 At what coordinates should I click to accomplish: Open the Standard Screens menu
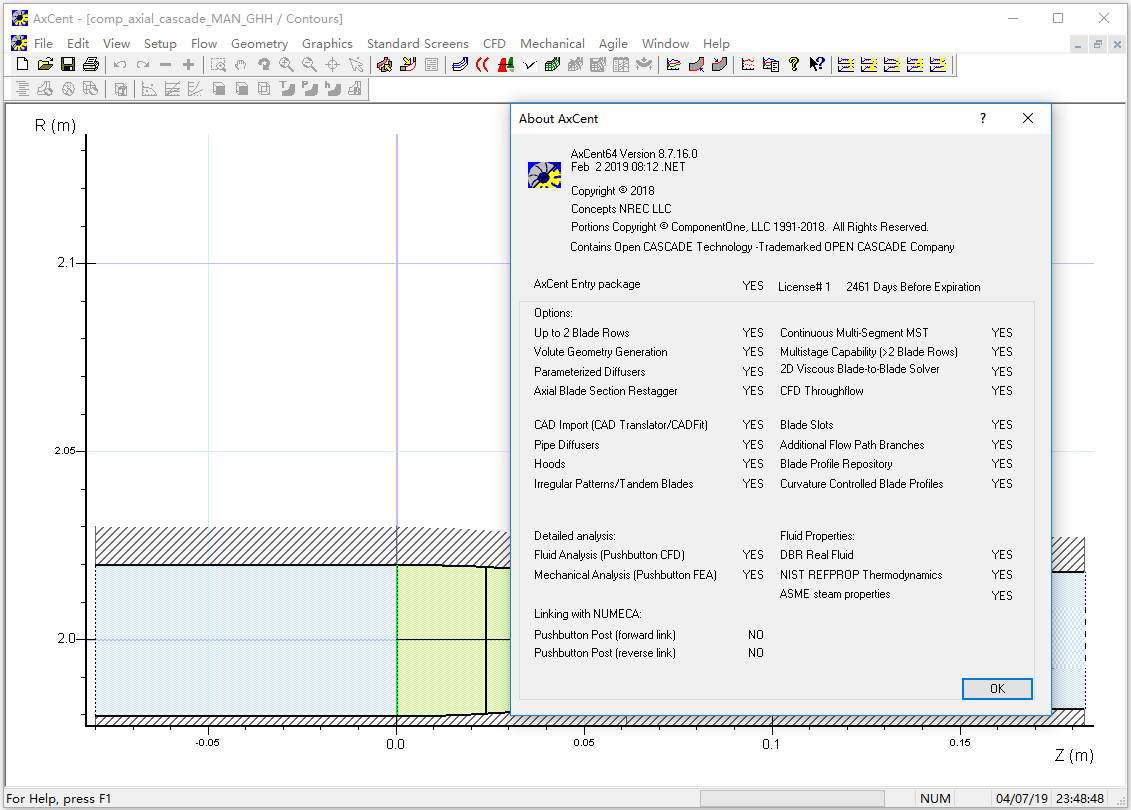click(418, 43)
